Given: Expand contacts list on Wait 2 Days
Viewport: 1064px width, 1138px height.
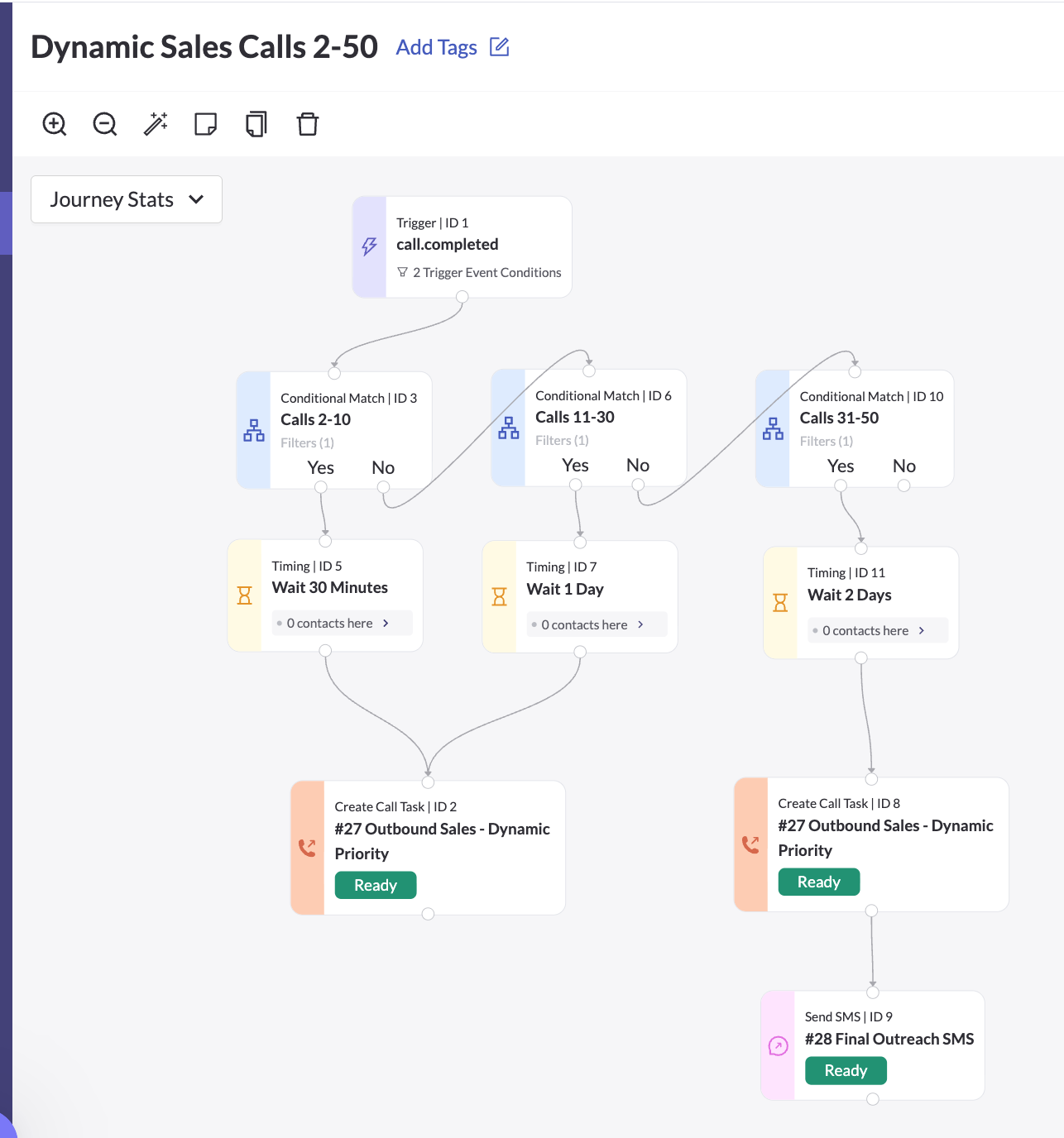Looking at the screenshot, I should (x=921, y=631).
